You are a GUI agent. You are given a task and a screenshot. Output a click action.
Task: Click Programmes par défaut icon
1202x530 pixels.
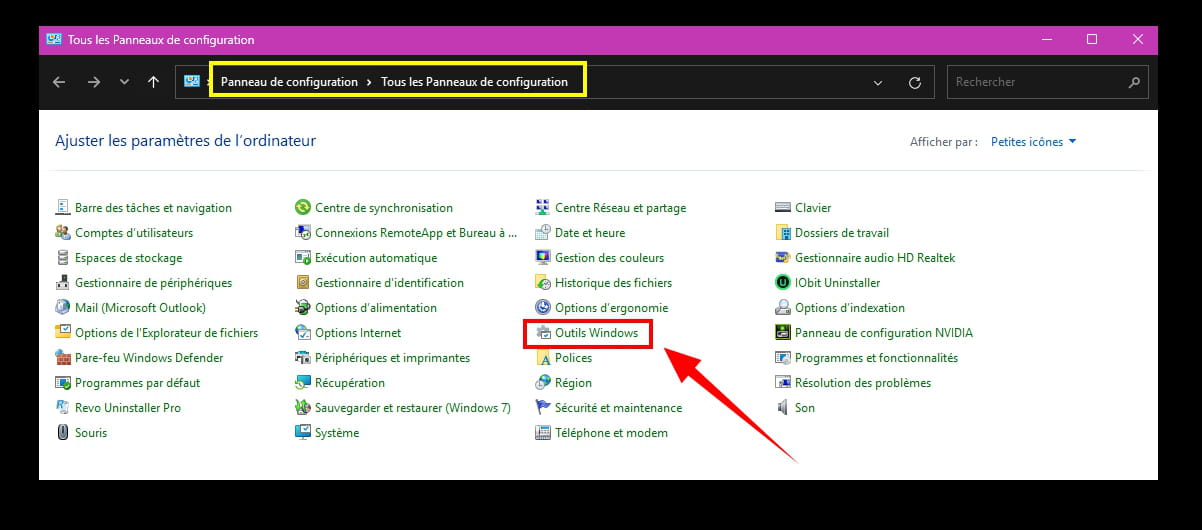point(63,383)
